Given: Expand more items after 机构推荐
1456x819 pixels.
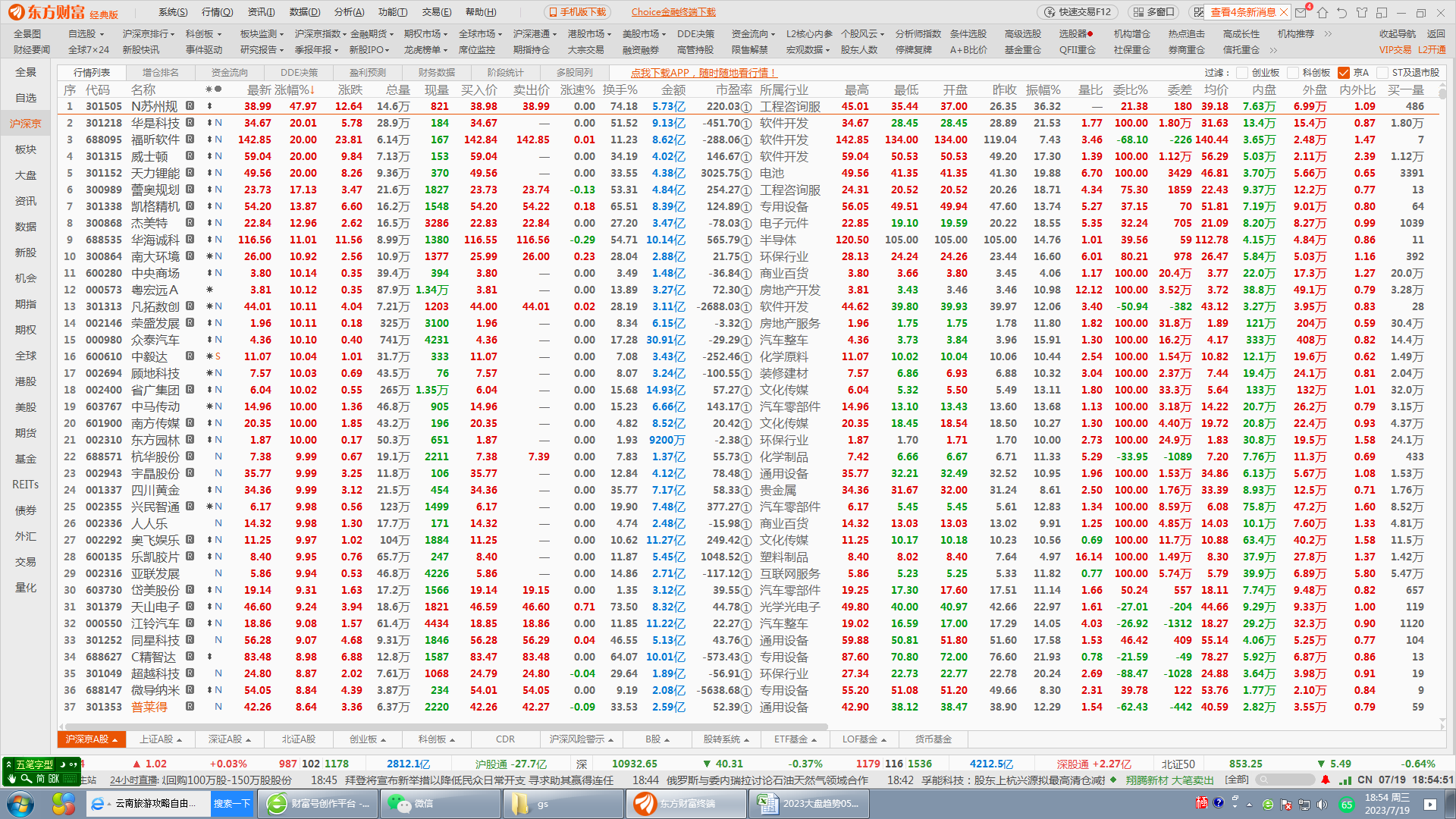Looking at the screenshot, I should tap(1328, 34).
